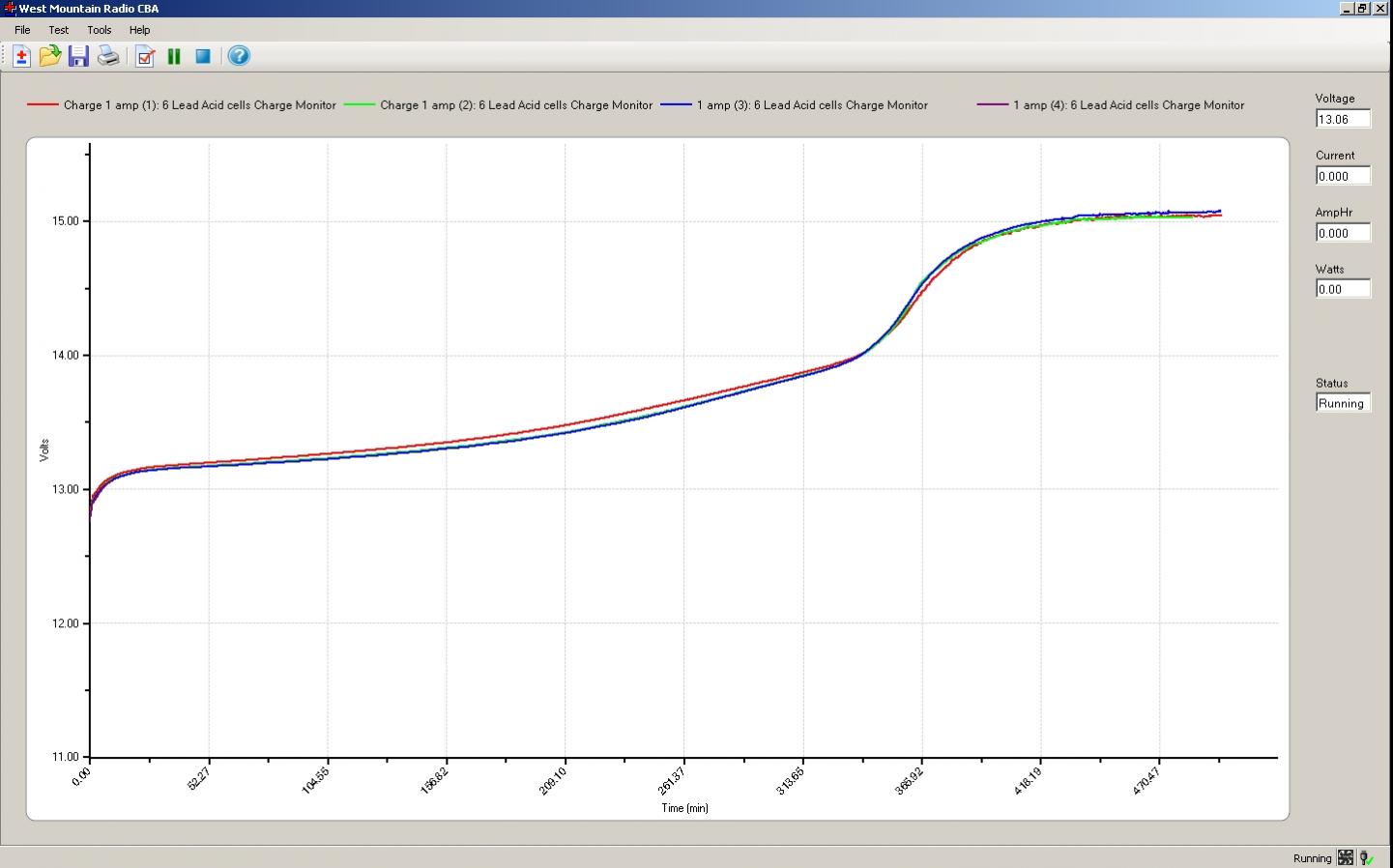Click the 14.00 volts axis tick label
This screenshot has width=1393, height=868.
point(66,356)
